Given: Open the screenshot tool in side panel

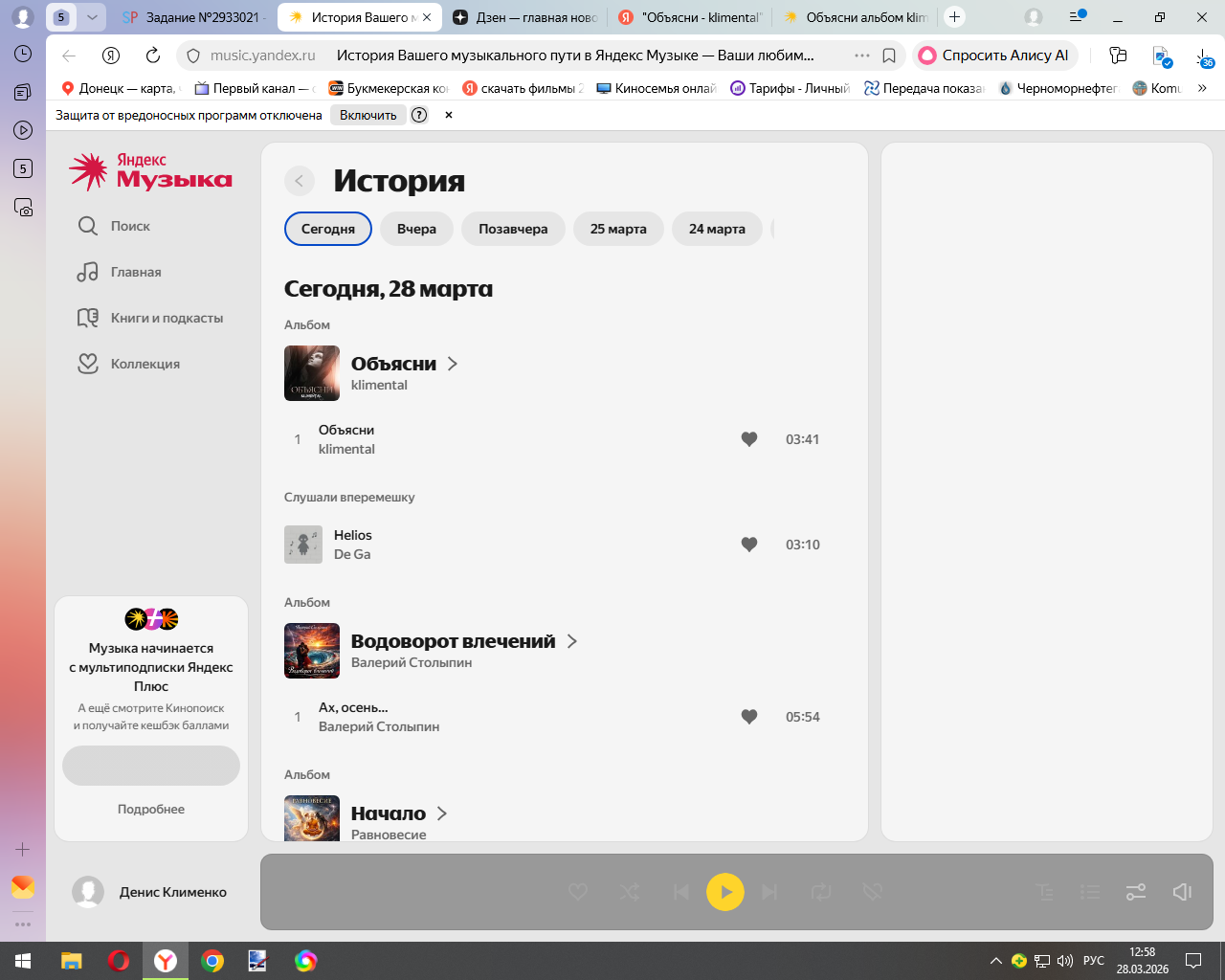Looking at the screenshot, I should point(23,207).
